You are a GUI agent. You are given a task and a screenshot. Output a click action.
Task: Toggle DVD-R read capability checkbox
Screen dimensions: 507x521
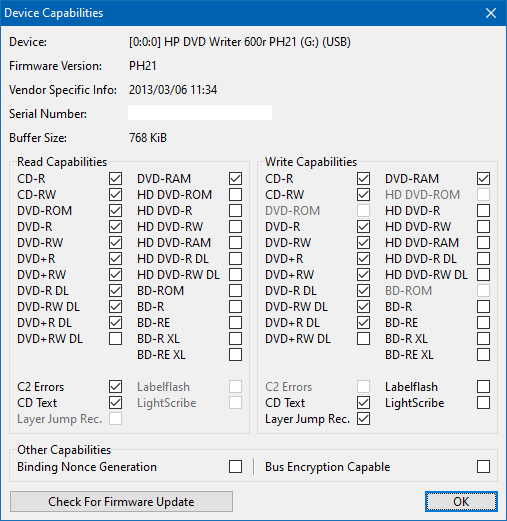115,226
